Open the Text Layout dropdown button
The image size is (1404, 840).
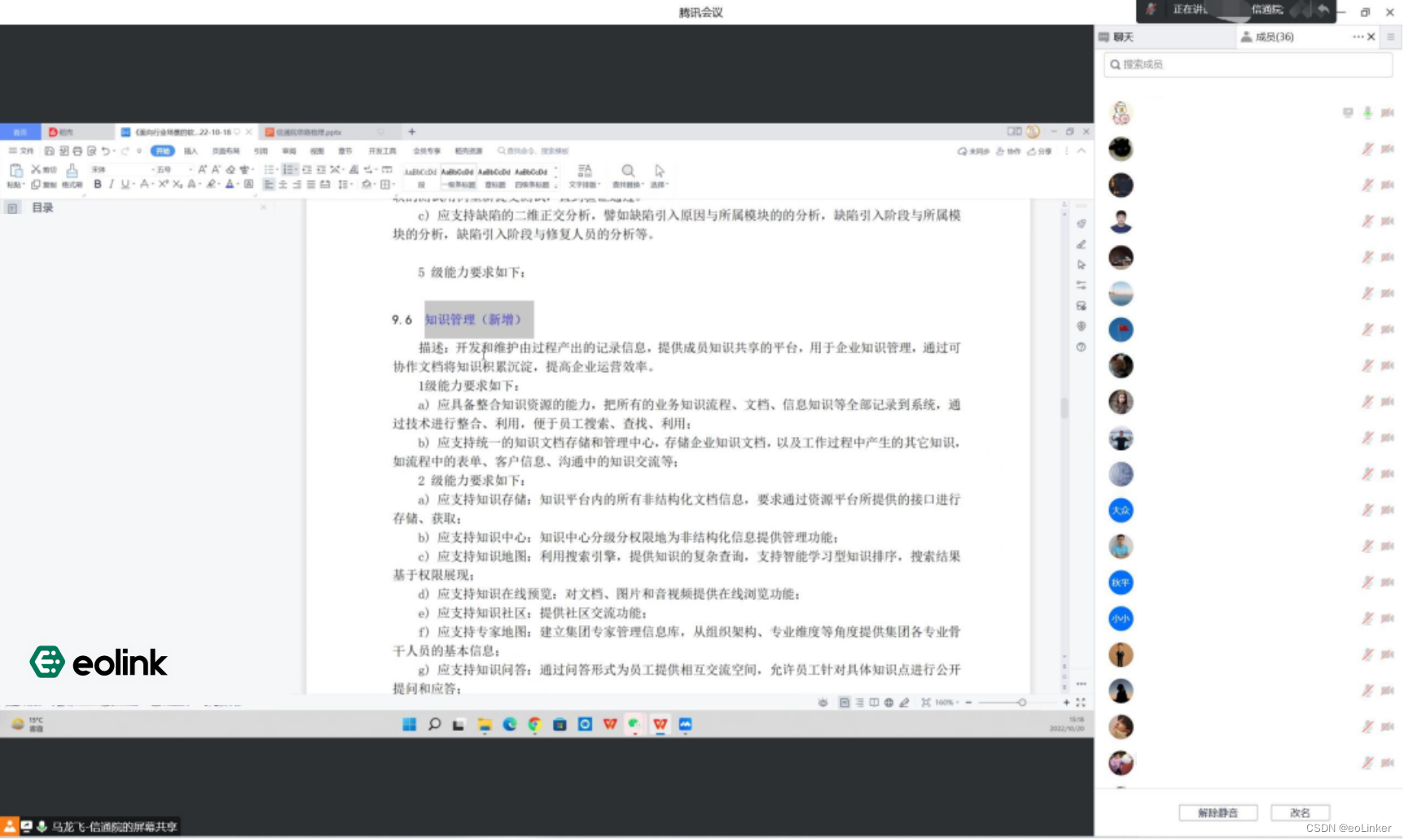click(x=585, y=175)
